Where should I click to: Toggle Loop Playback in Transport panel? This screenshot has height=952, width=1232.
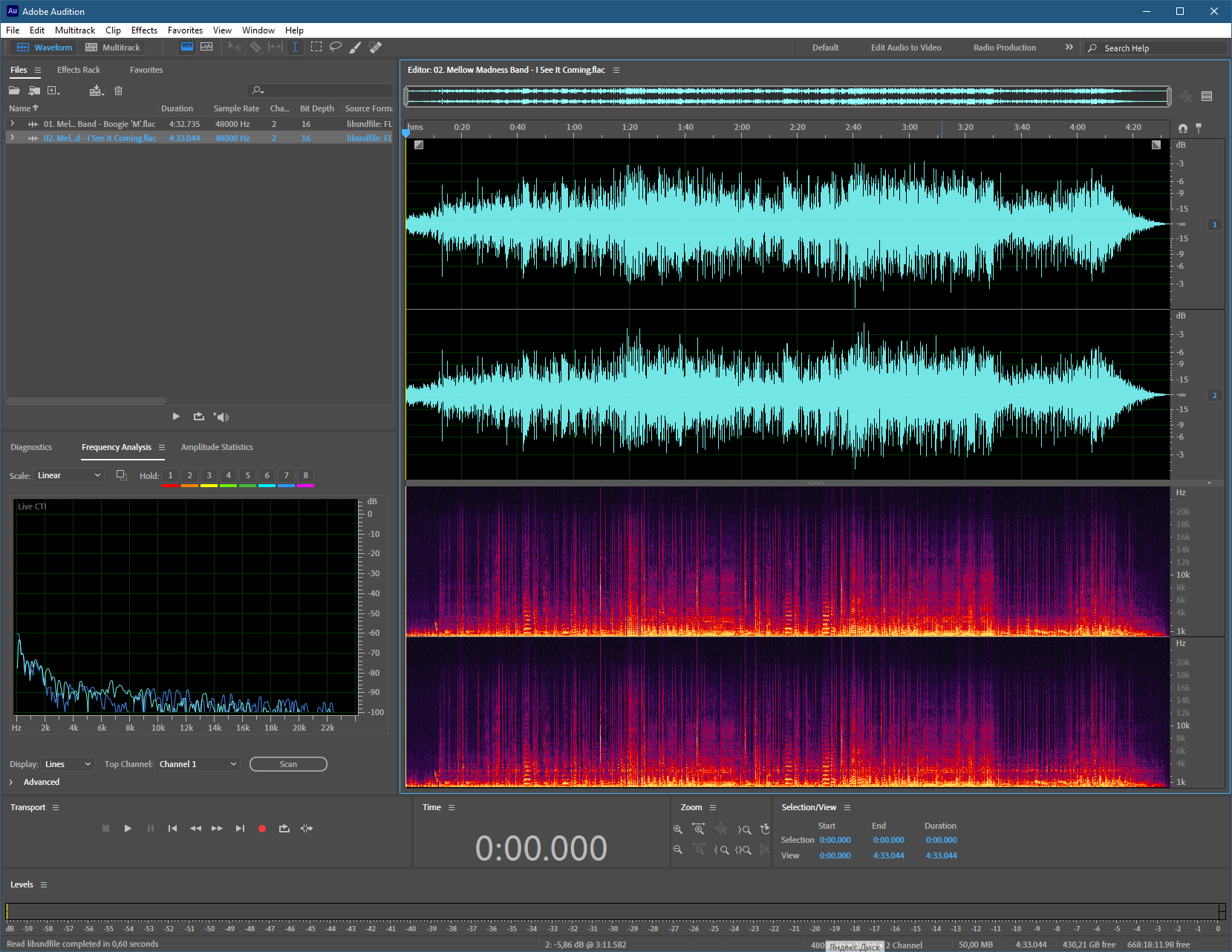[284, 828]
